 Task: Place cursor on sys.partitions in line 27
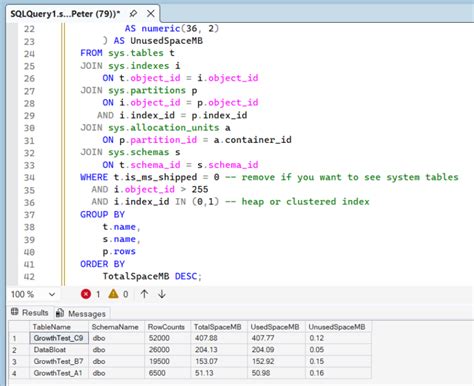pyautogui.click(x=147, y=90)
